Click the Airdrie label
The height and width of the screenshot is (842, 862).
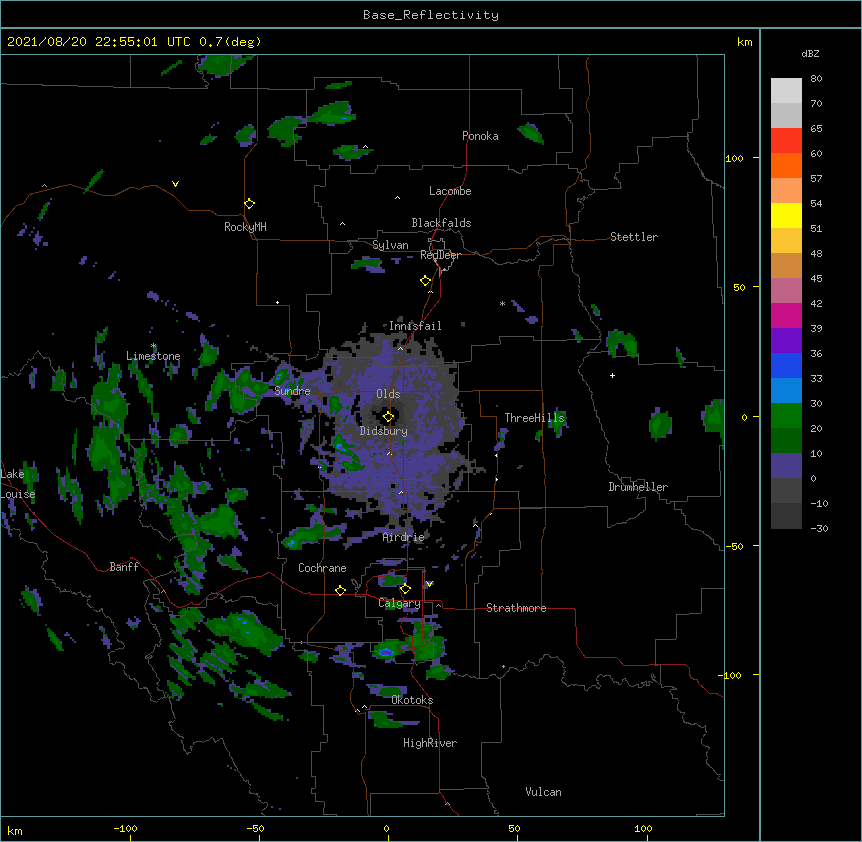404,537
